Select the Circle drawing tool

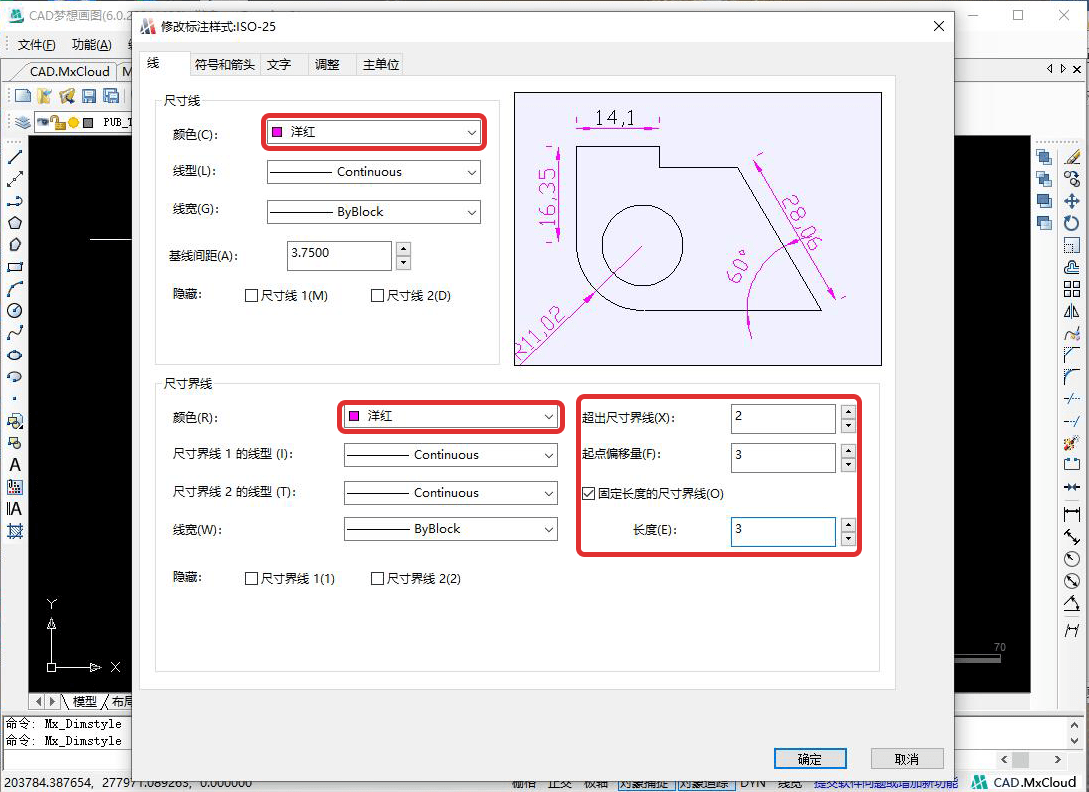point(15,311)
